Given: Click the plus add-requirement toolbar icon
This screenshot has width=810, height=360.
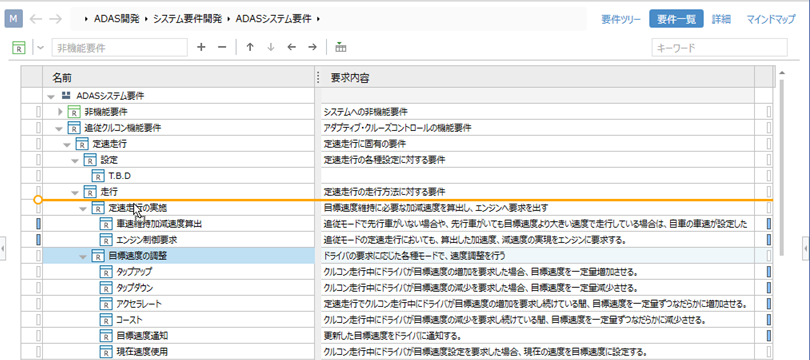Looking at the screenshot, I should pos(201,47).
